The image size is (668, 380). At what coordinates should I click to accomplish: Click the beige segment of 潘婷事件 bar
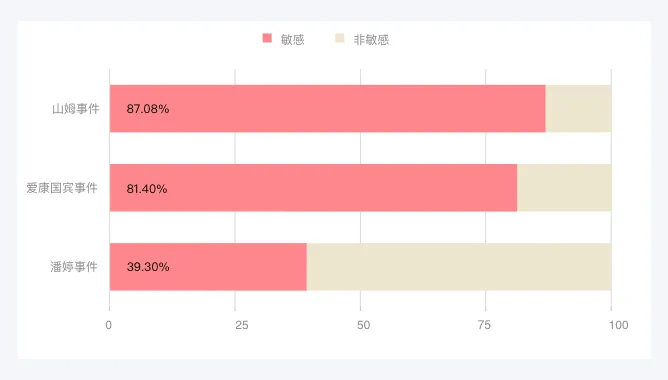(459, 267)
